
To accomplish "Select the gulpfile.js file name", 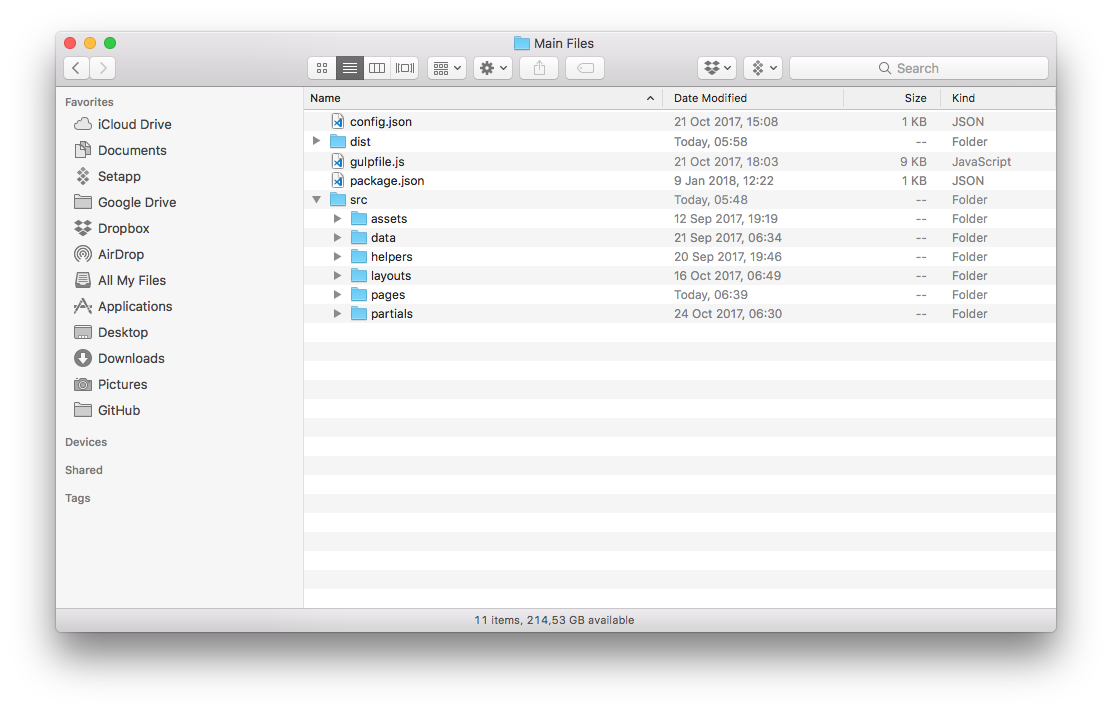I will pos(377,162).
